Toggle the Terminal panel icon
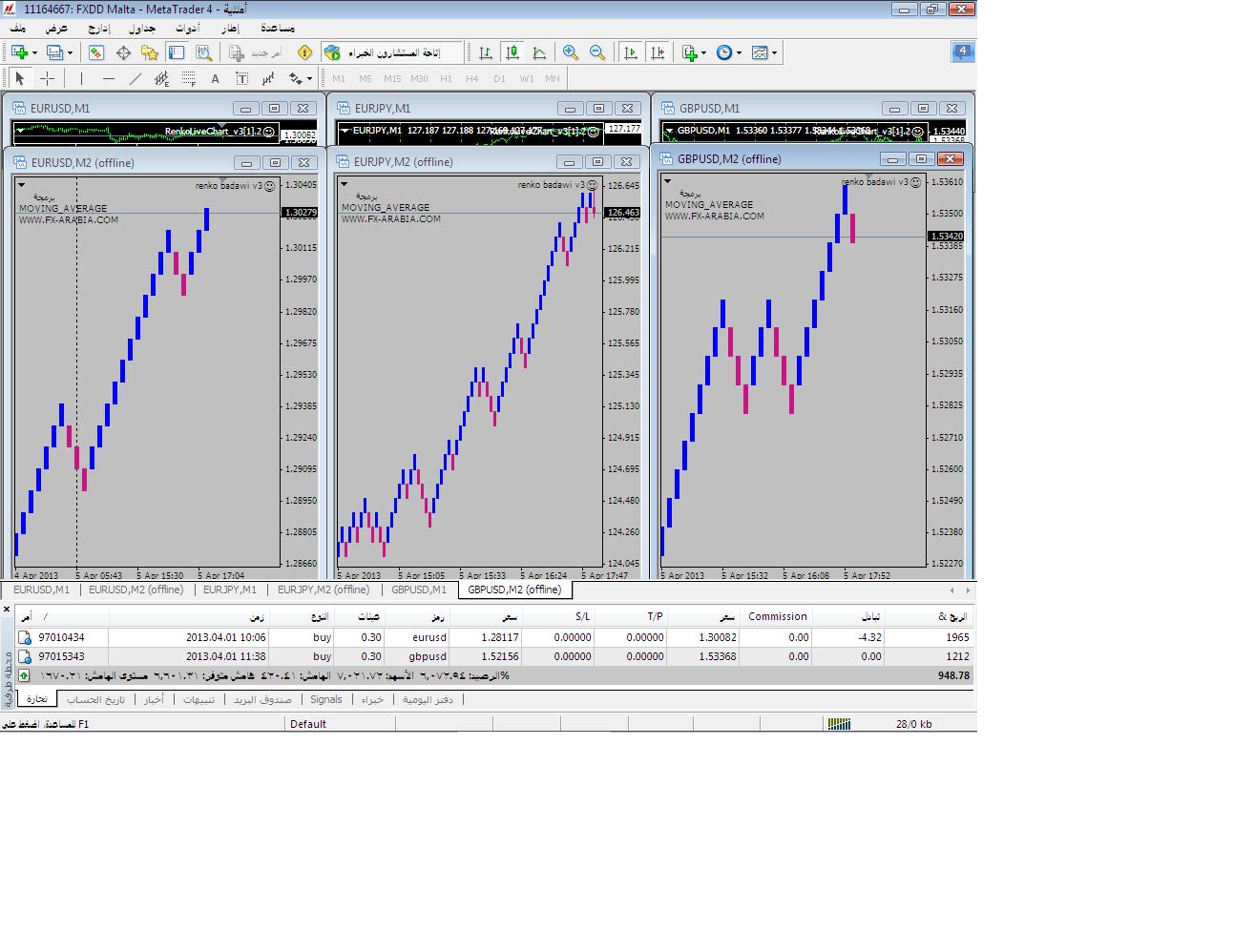The image size is (1233, 952). 177,52
